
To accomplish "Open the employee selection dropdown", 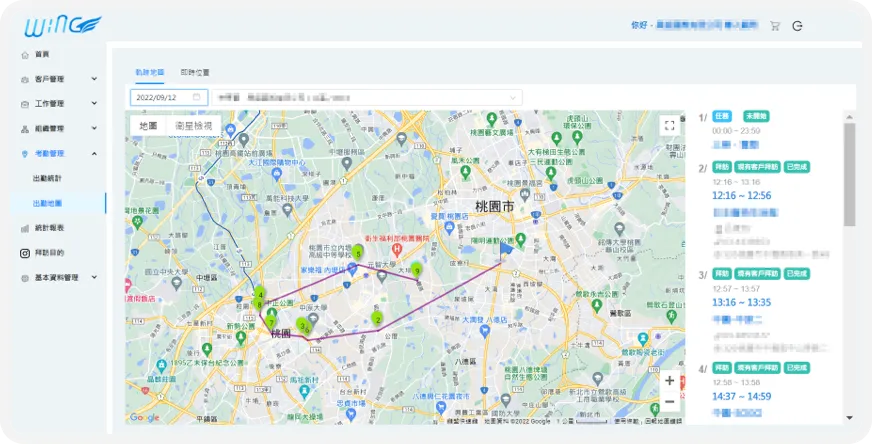I will (367, 97).
